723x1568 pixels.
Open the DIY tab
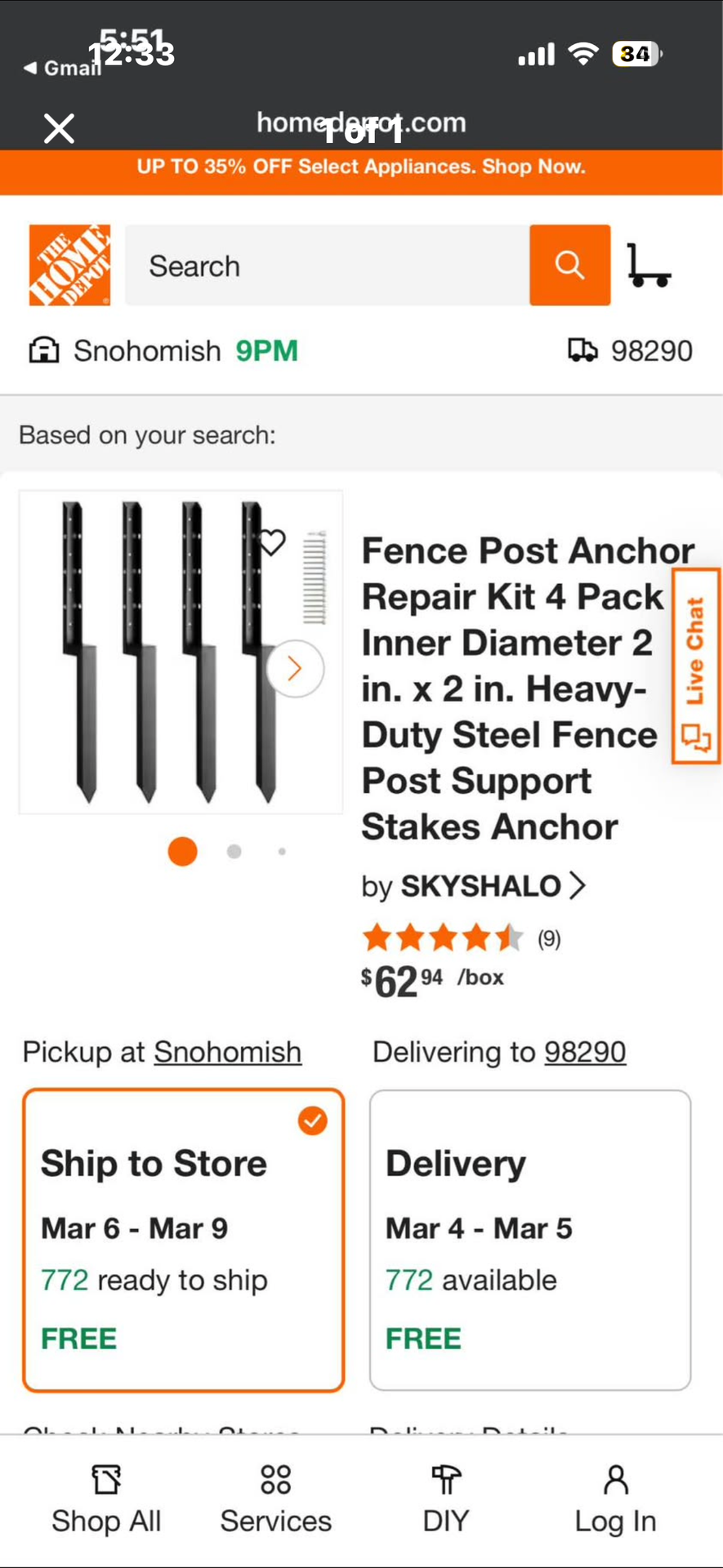pyautogui.click(x=446, y=1499)
